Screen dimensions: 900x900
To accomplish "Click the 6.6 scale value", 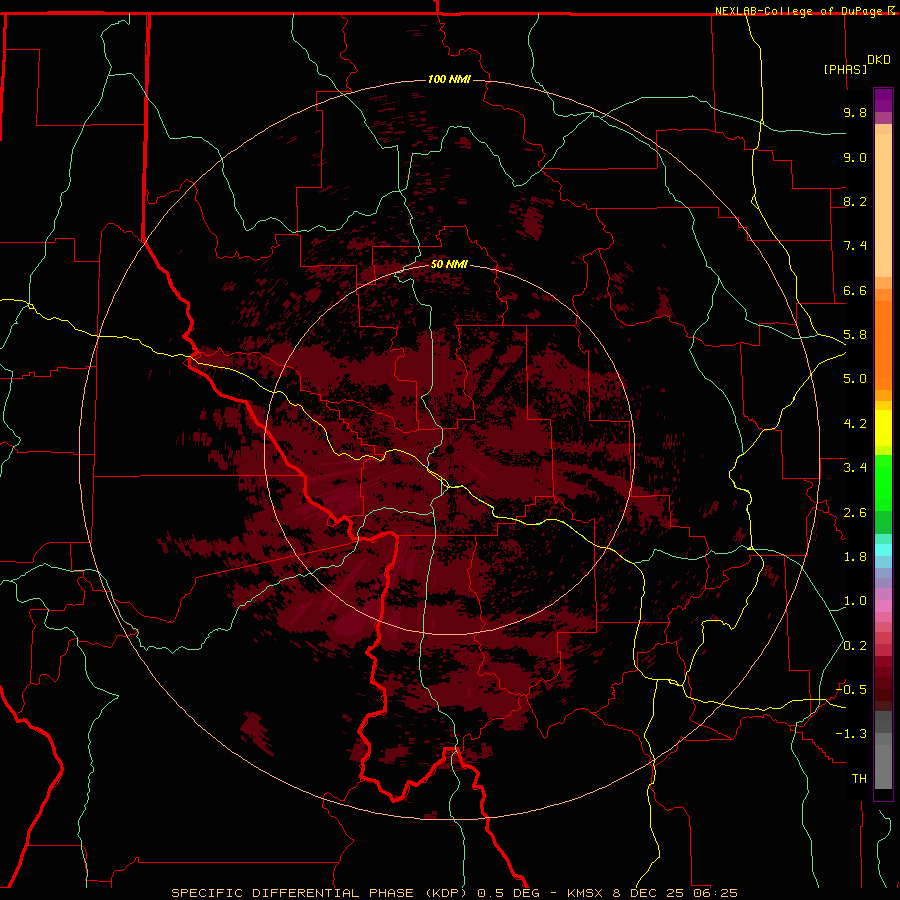I will click(855, 290).
